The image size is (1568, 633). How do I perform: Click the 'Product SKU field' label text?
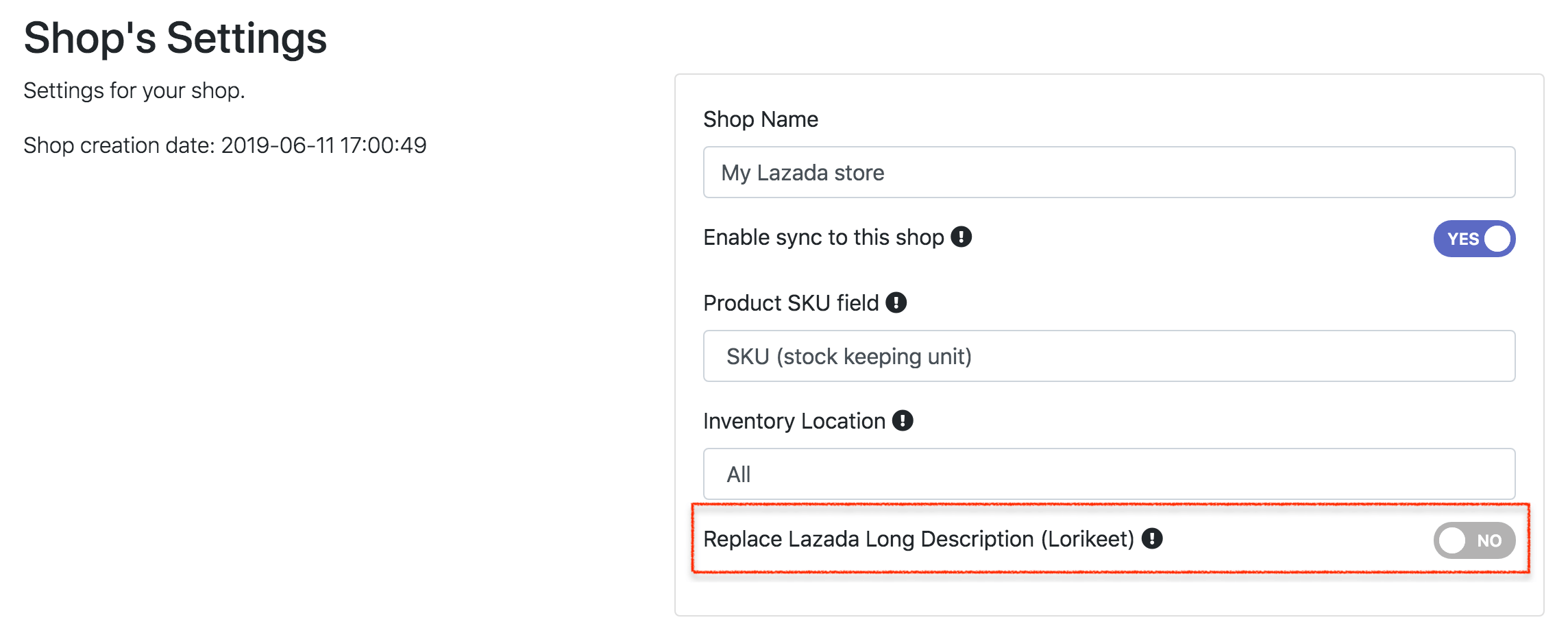[790, 303]
